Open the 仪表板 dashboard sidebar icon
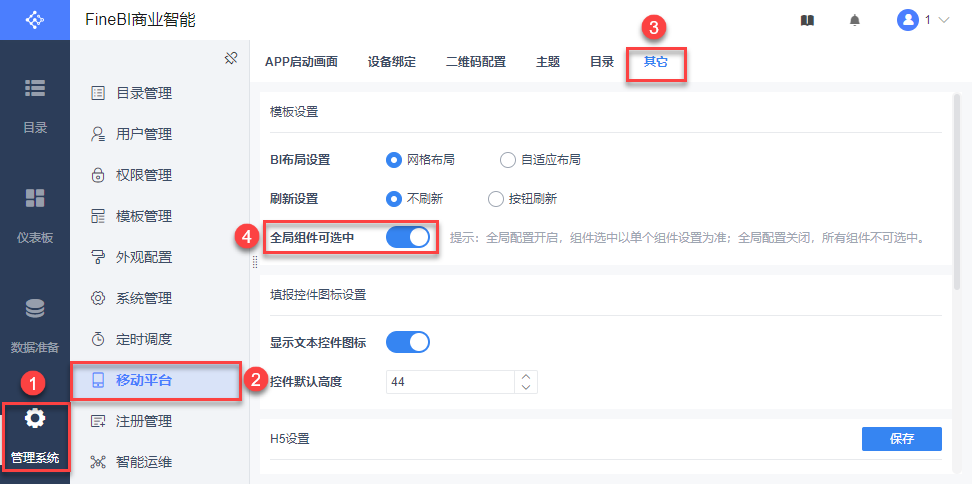 [35, 198]
